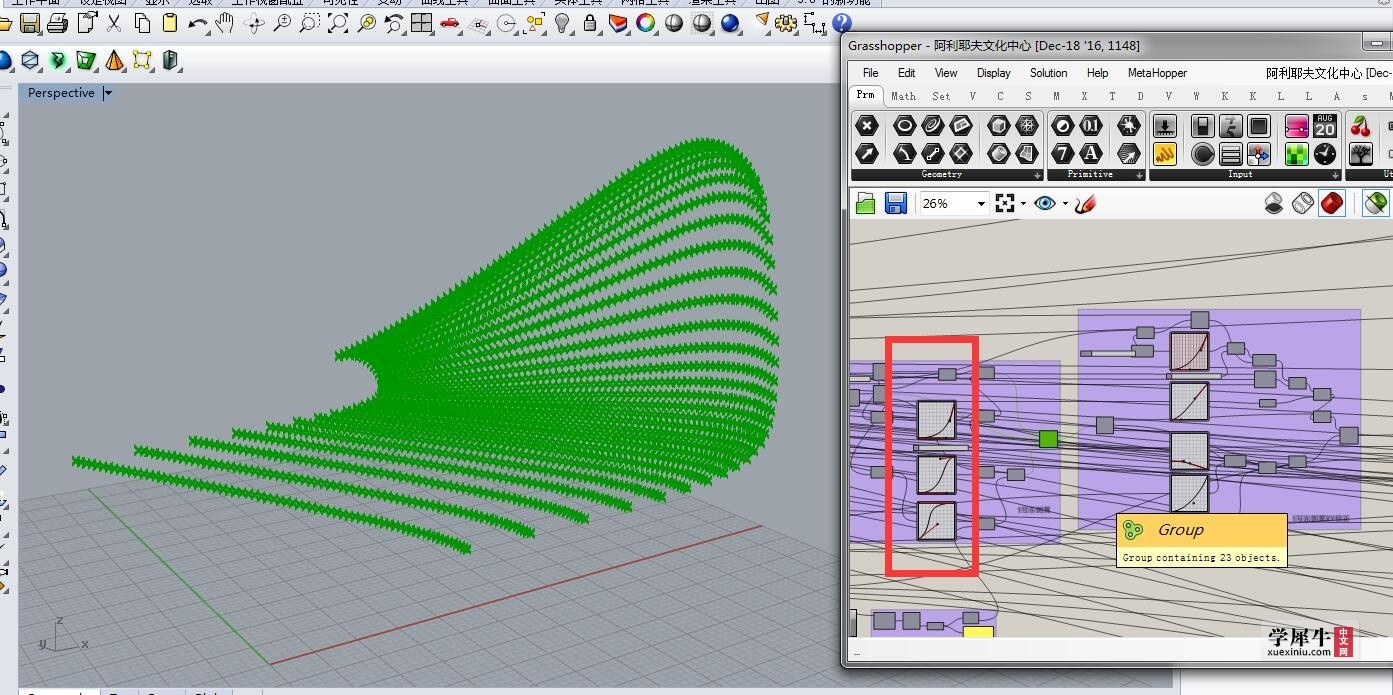This screenshot has height=695, width=1393.
Task: Select the Number 0.1 parameter icon
Action: (x=1091, y=126)
